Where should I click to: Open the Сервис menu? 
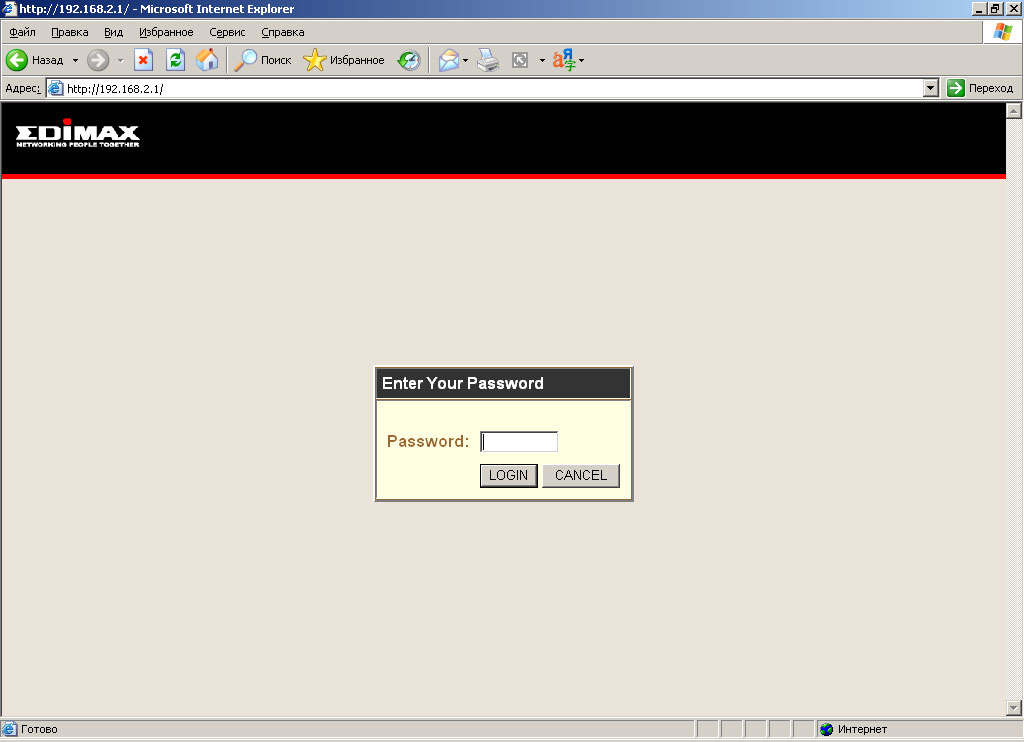pyautogui.click(x=227, y=32)
